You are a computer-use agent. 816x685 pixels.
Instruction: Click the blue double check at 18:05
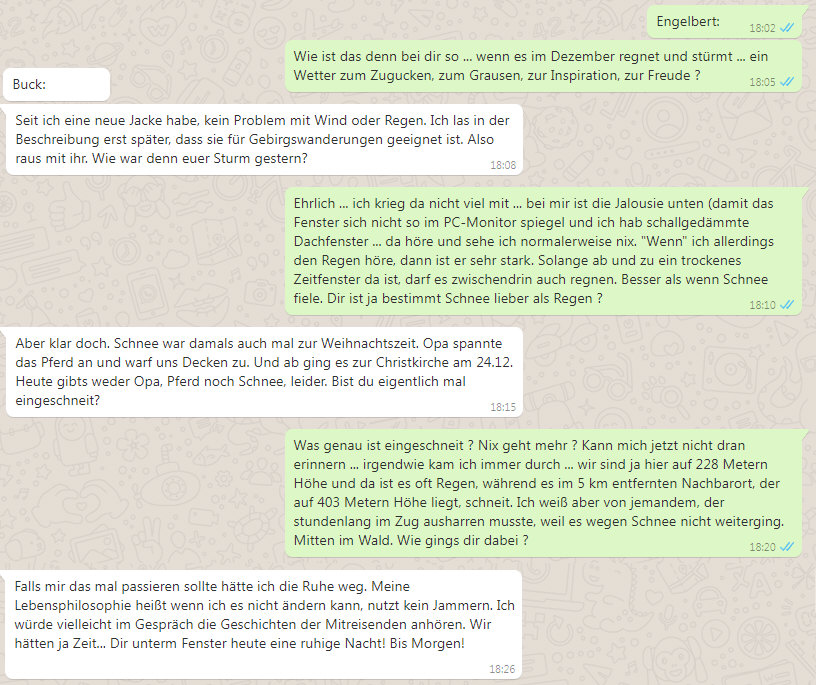[787, 82]
